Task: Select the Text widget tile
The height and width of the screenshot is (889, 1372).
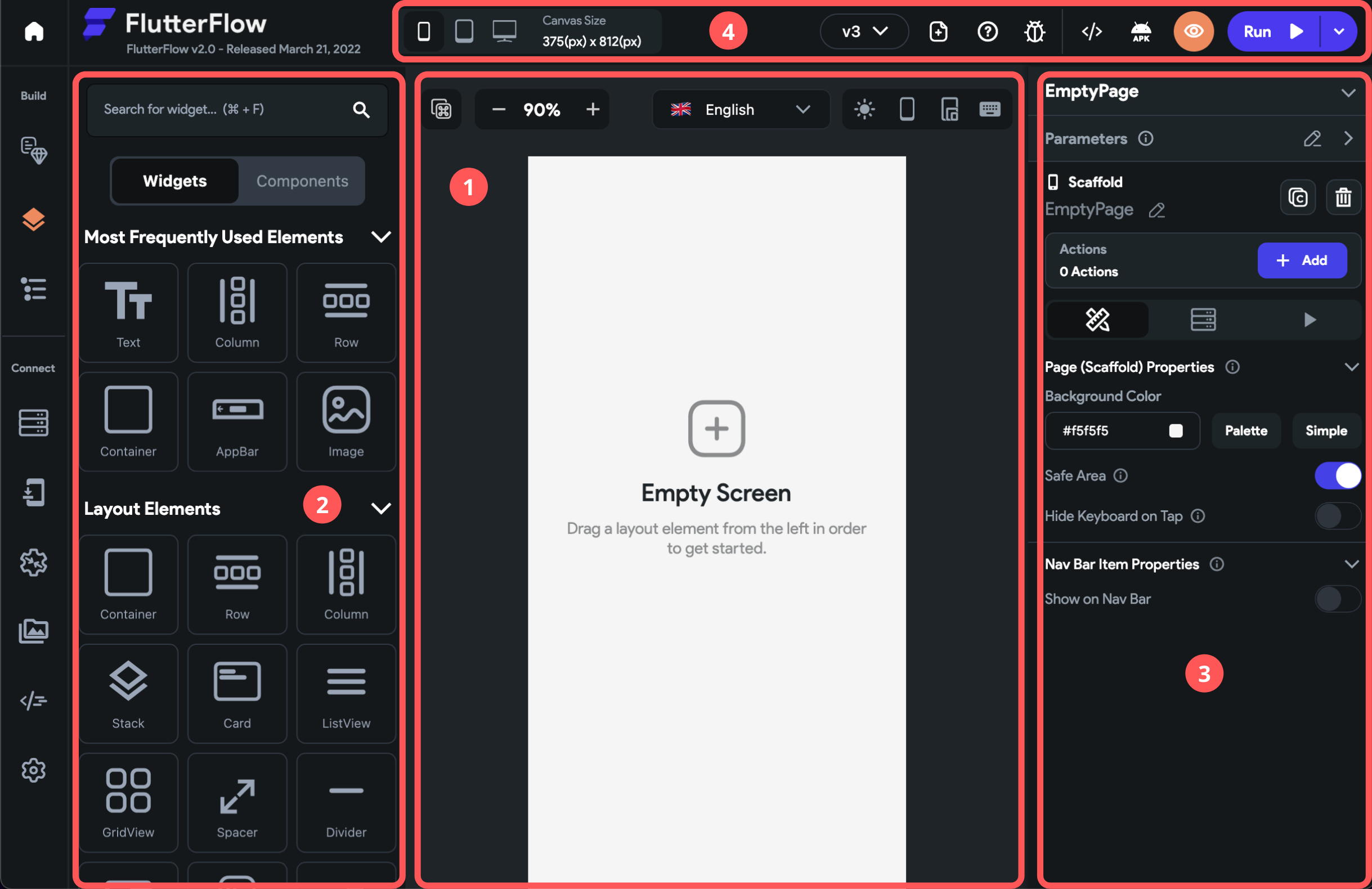Action: [x=128, y=313]
